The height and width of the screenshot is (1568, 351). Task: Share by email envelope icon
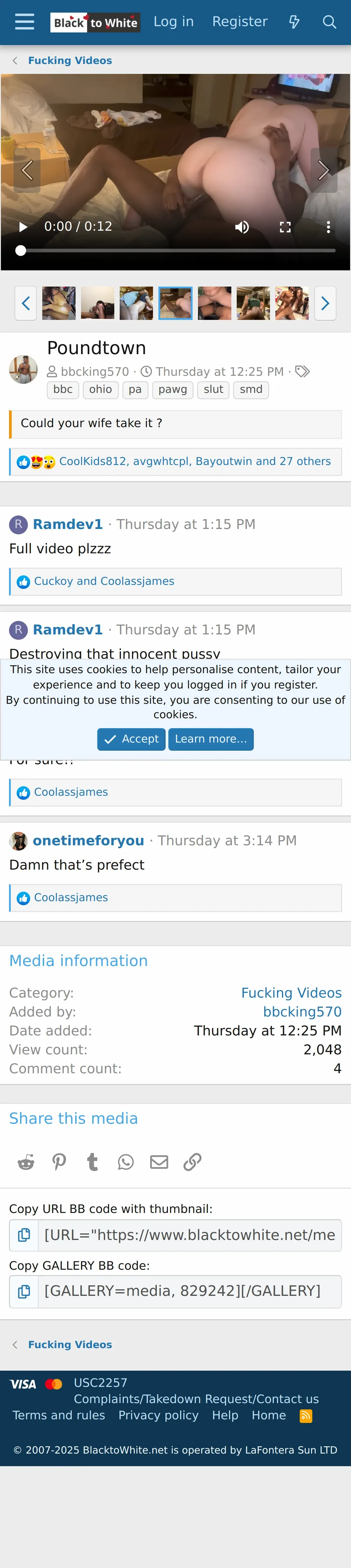[x=159, y=1162]
